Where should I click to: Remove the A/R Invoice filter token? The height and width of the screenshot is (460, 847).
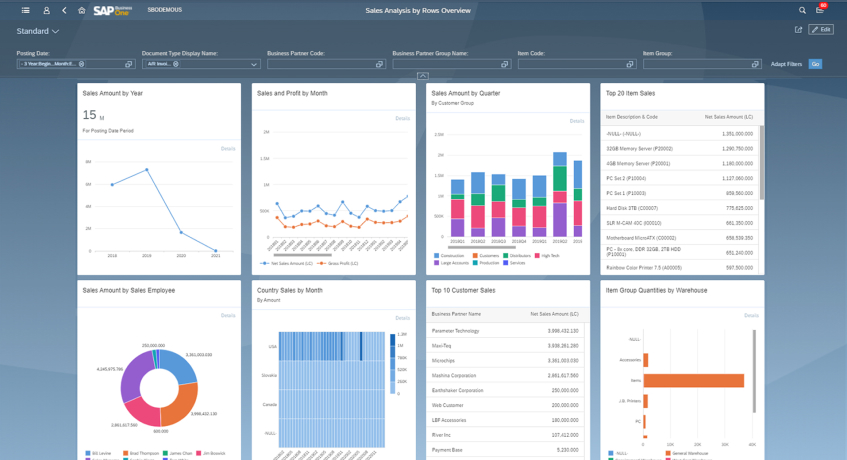[176, 64]
